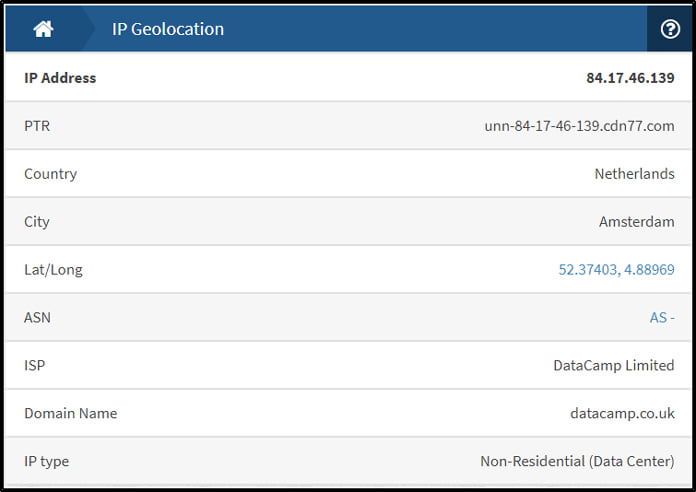Click the IP Address row label
Image resolution: width=696 pixels, height=492 pixels.
pos(60,78)
